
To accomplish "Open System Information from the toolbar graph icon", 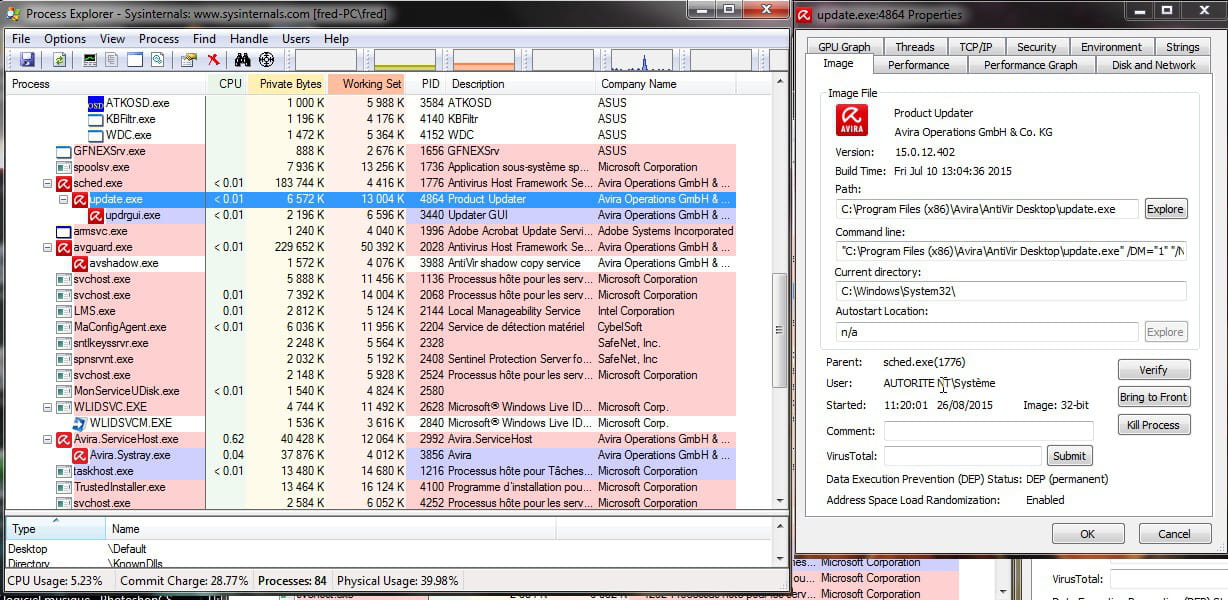I will (90, 60).
